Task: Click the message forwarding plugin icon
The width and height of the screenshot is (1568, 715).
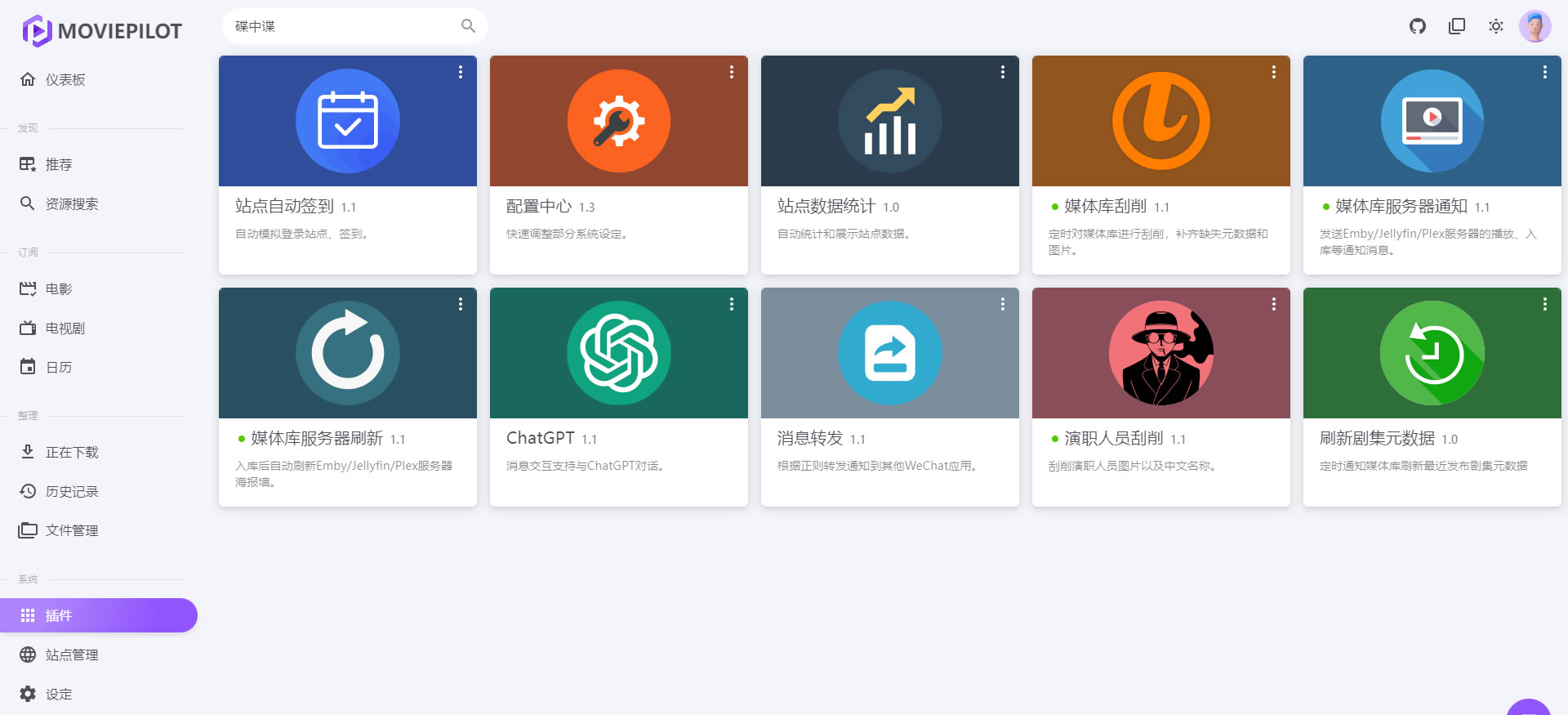Action: pos(889,353)
